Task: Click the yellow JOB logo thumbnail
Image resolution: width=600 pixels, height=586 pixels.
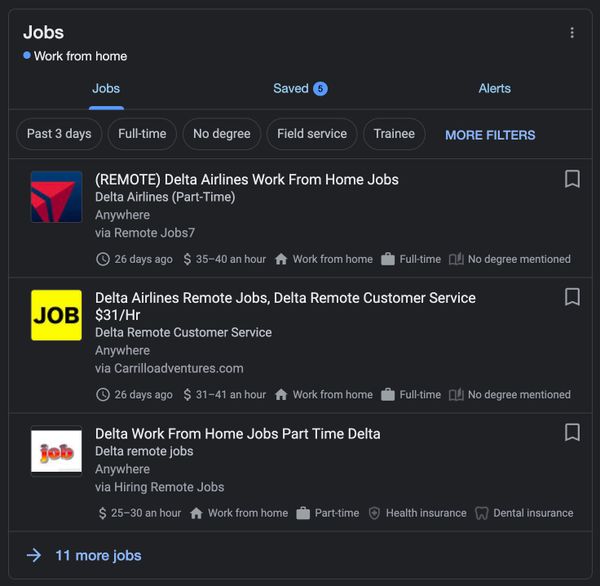Action: pos(56,315)
